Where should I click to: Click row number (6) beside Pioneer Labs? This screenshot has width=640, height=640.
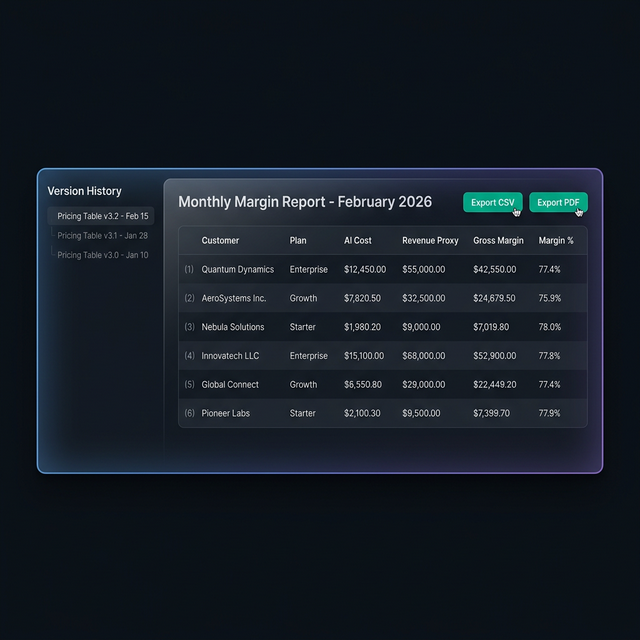tap(189, 413)
